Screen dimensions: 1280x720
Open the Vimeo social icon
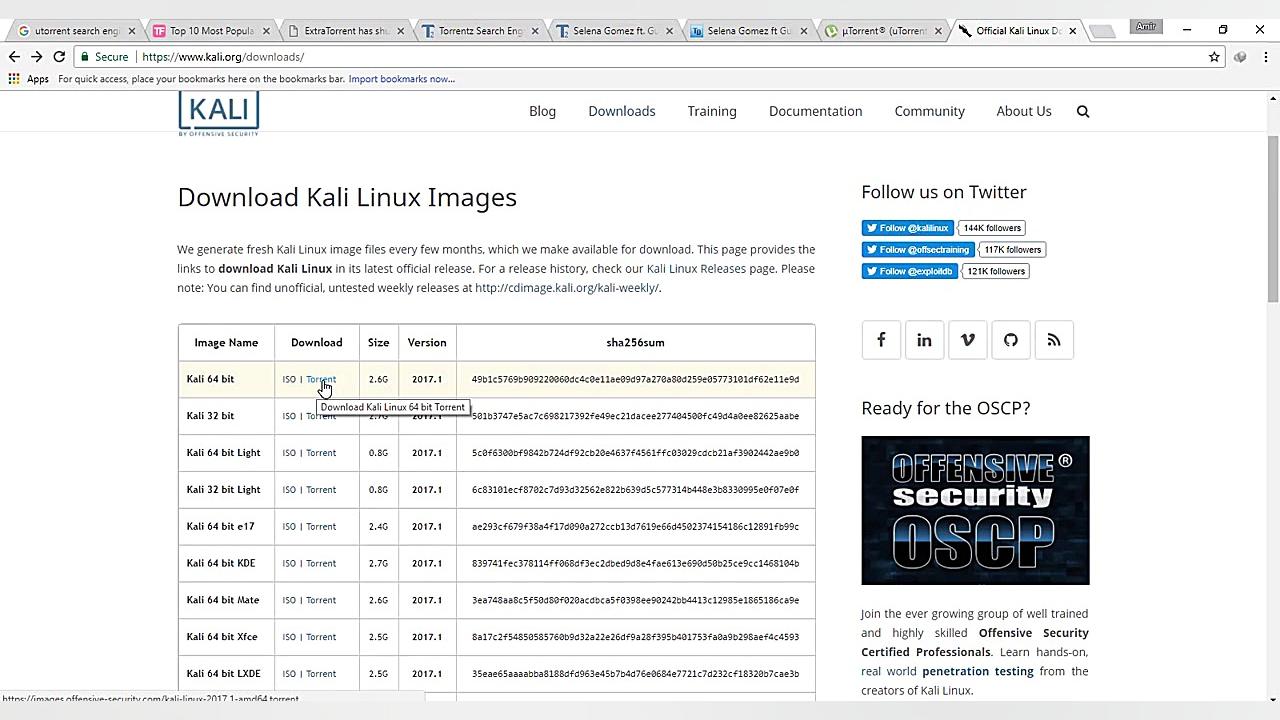pos(967,340)
